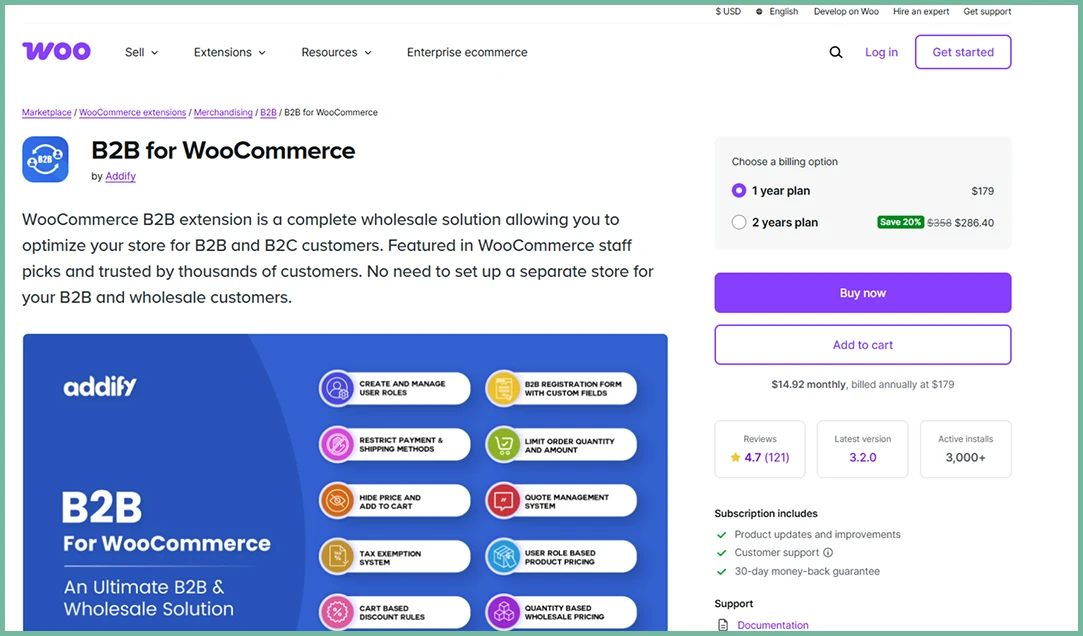Open Enterprise ecommerce page
Image resolution: width=1083 pixels, height=636 pixels.
pyautogui.click(x=467, y=52)
